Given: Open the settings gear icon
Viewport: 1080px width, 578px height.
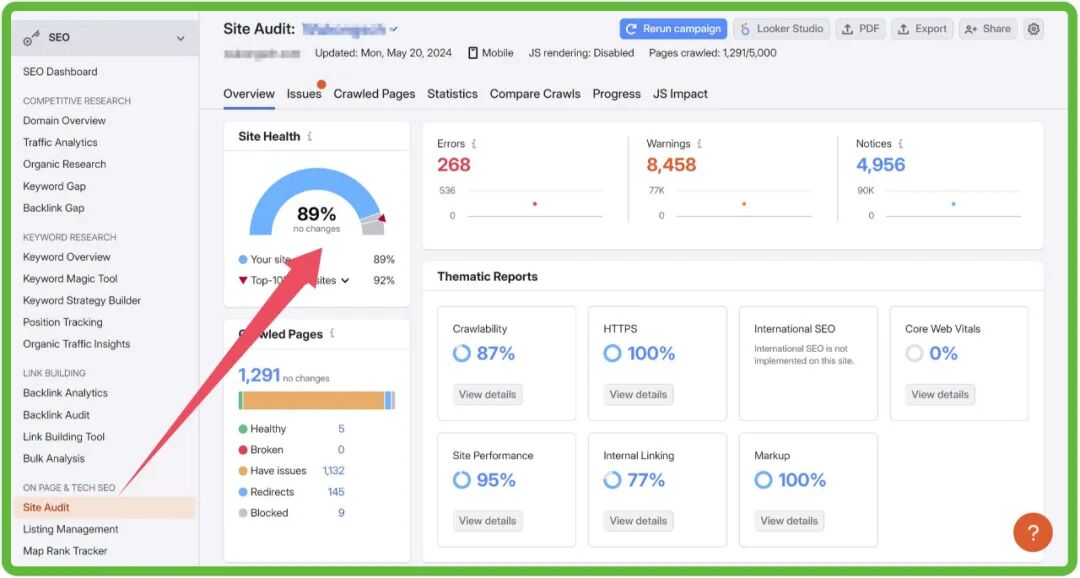Looking at the screenshot, I should tap(1034, 29).
